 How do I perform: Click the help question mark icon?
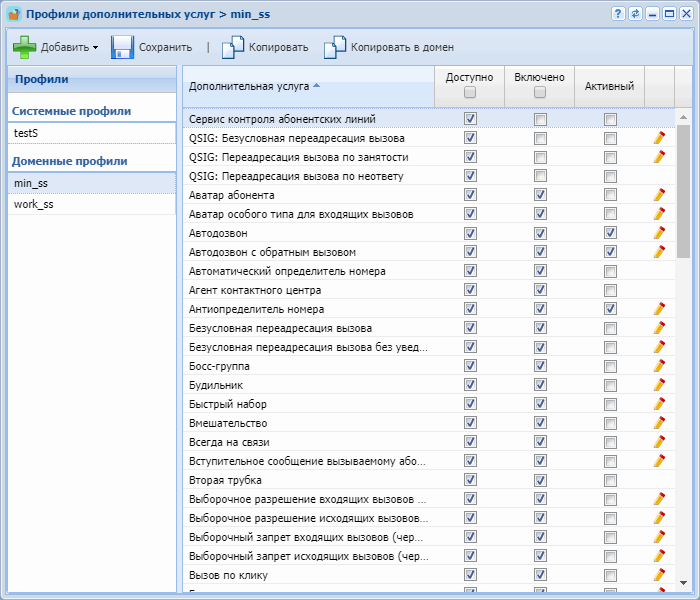[x=617, y=14]
